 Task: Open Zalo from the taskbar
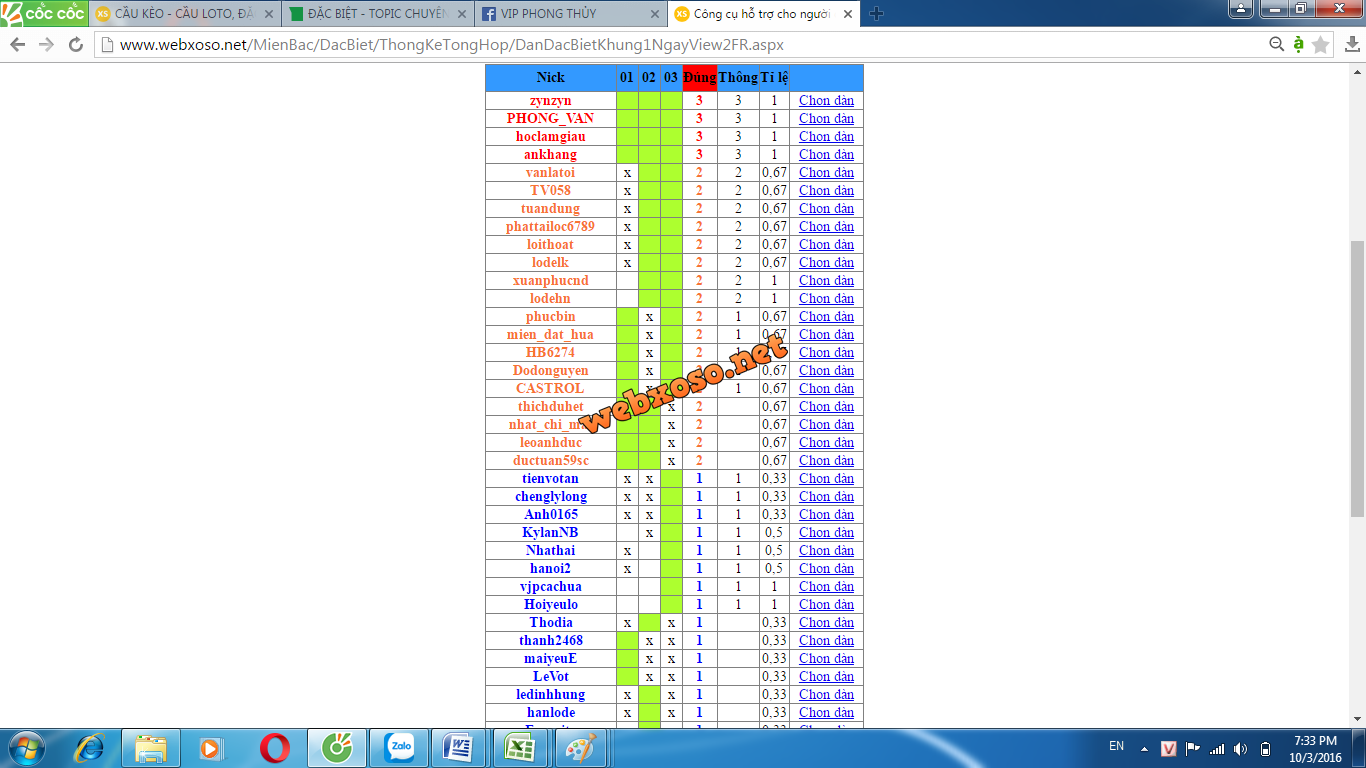399,747
